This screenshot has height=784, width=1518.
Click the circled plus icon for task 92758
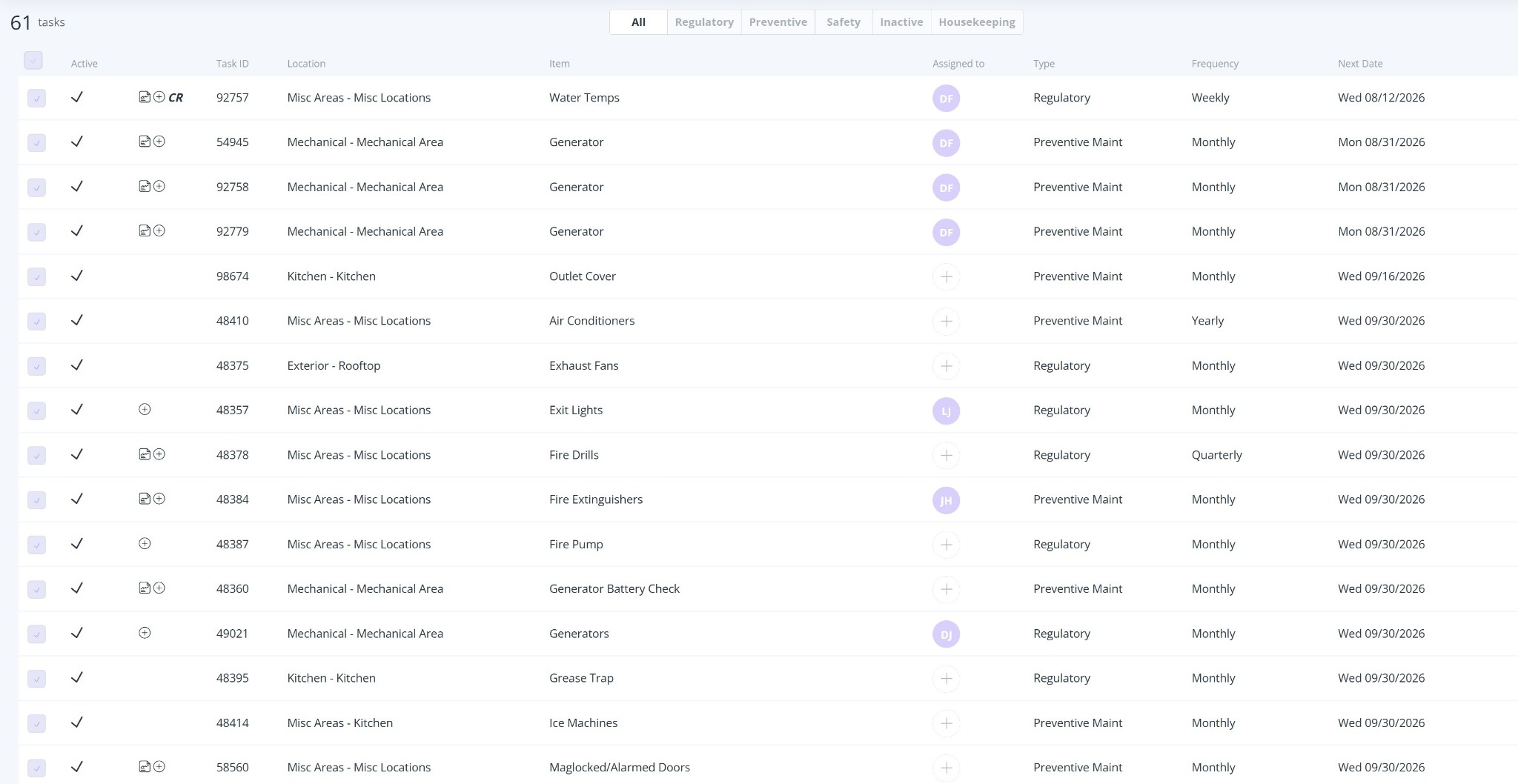click(159, 186)
